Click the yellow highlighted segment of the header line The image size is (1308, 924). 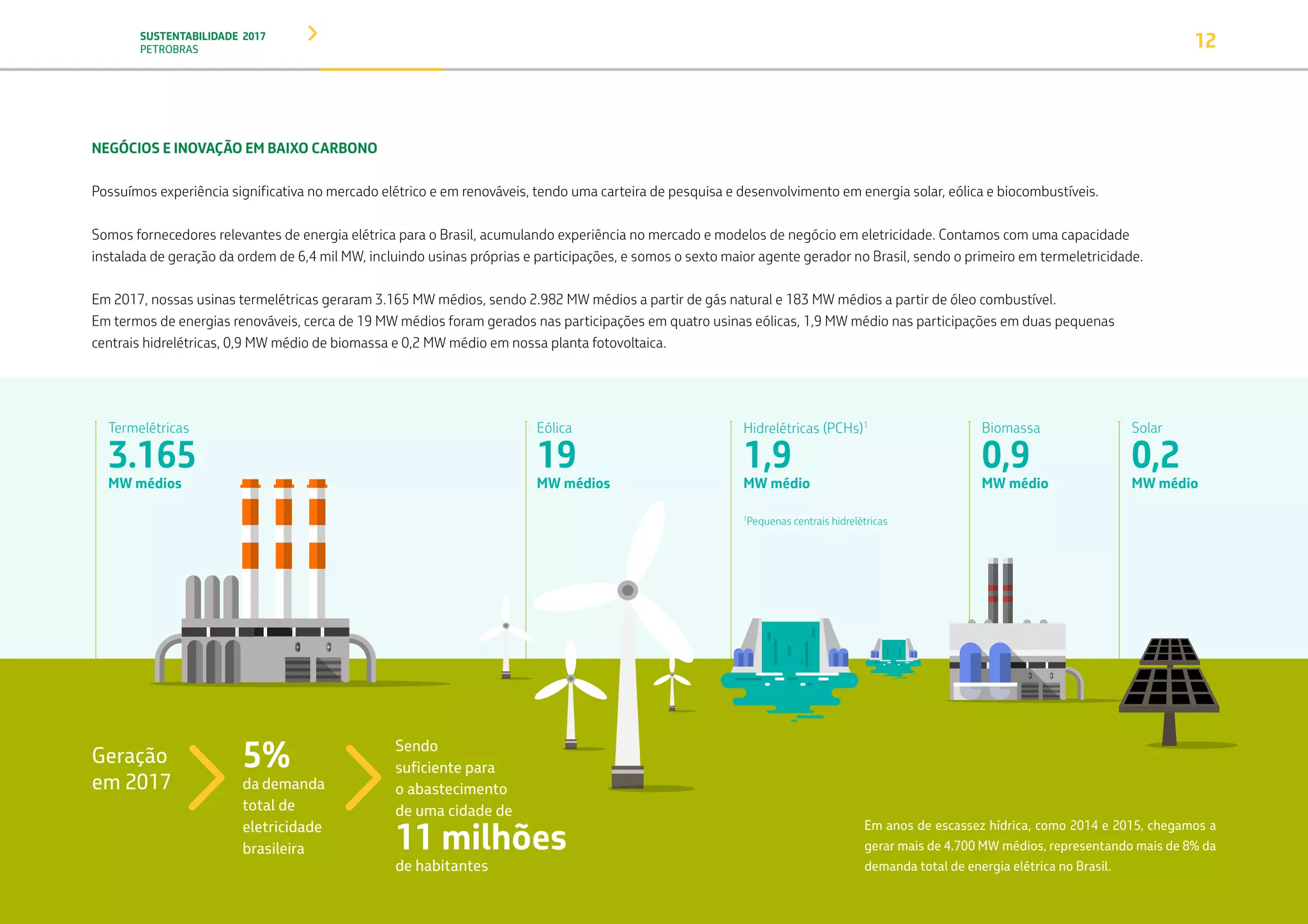tap(382, 69)
